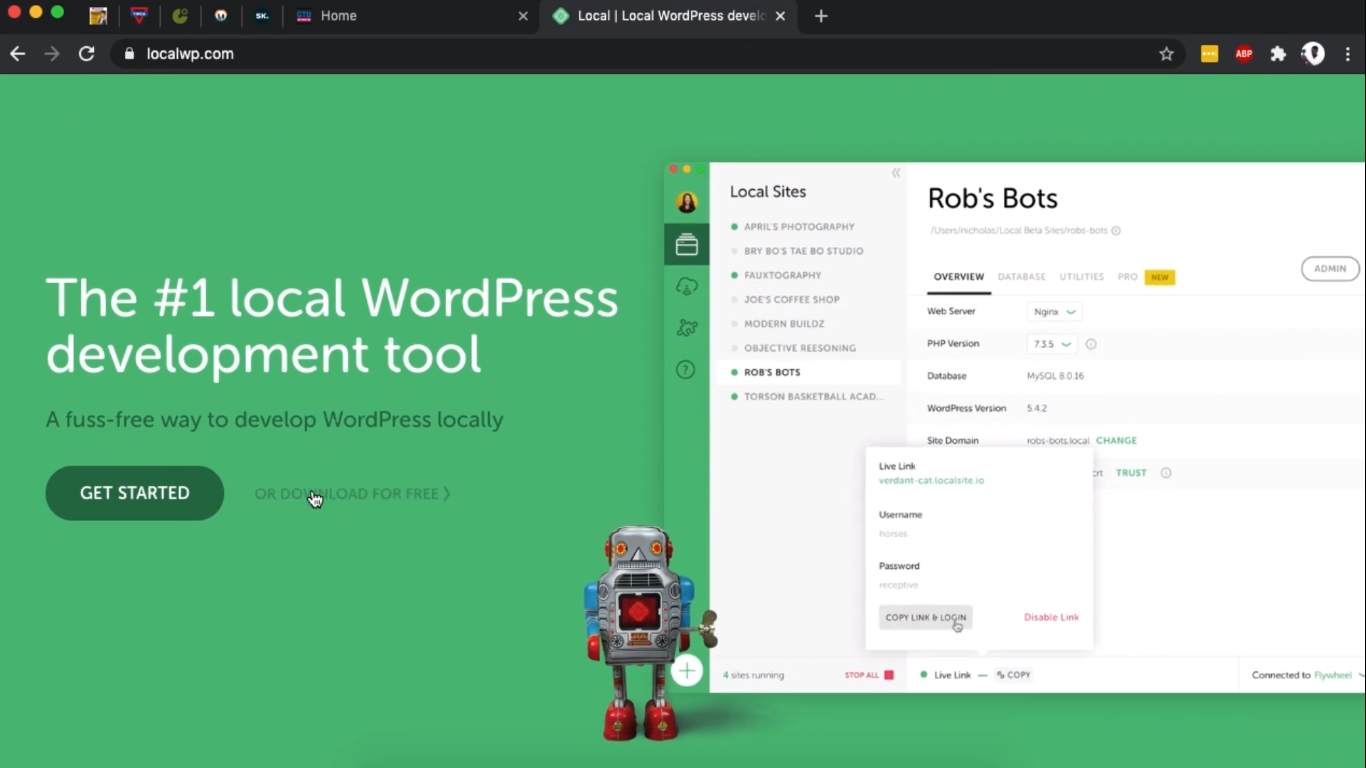Open the Flywheel connection link
The height and width of the screenshot is (768, 1366).
1333,675
